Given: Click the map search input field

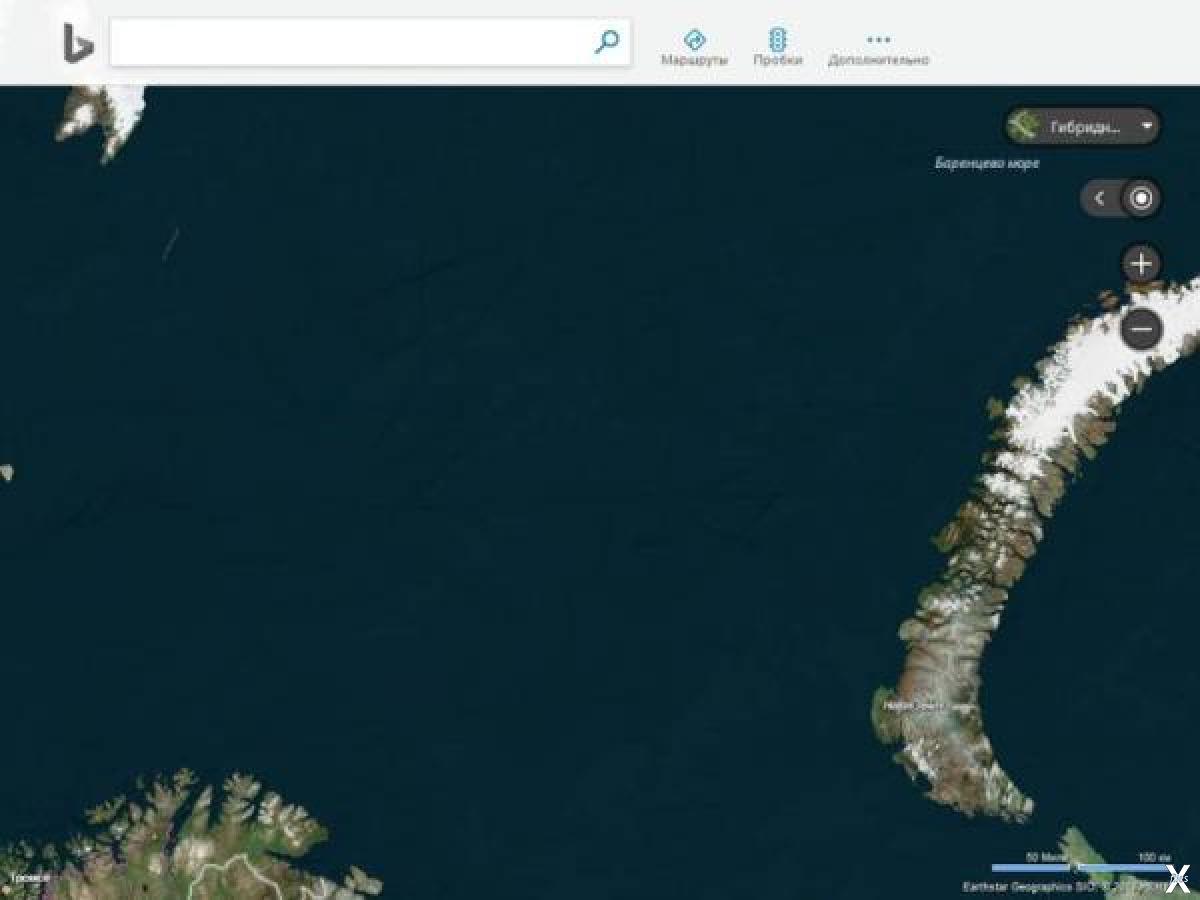Looking at the screenshot, I should (350, 42).
